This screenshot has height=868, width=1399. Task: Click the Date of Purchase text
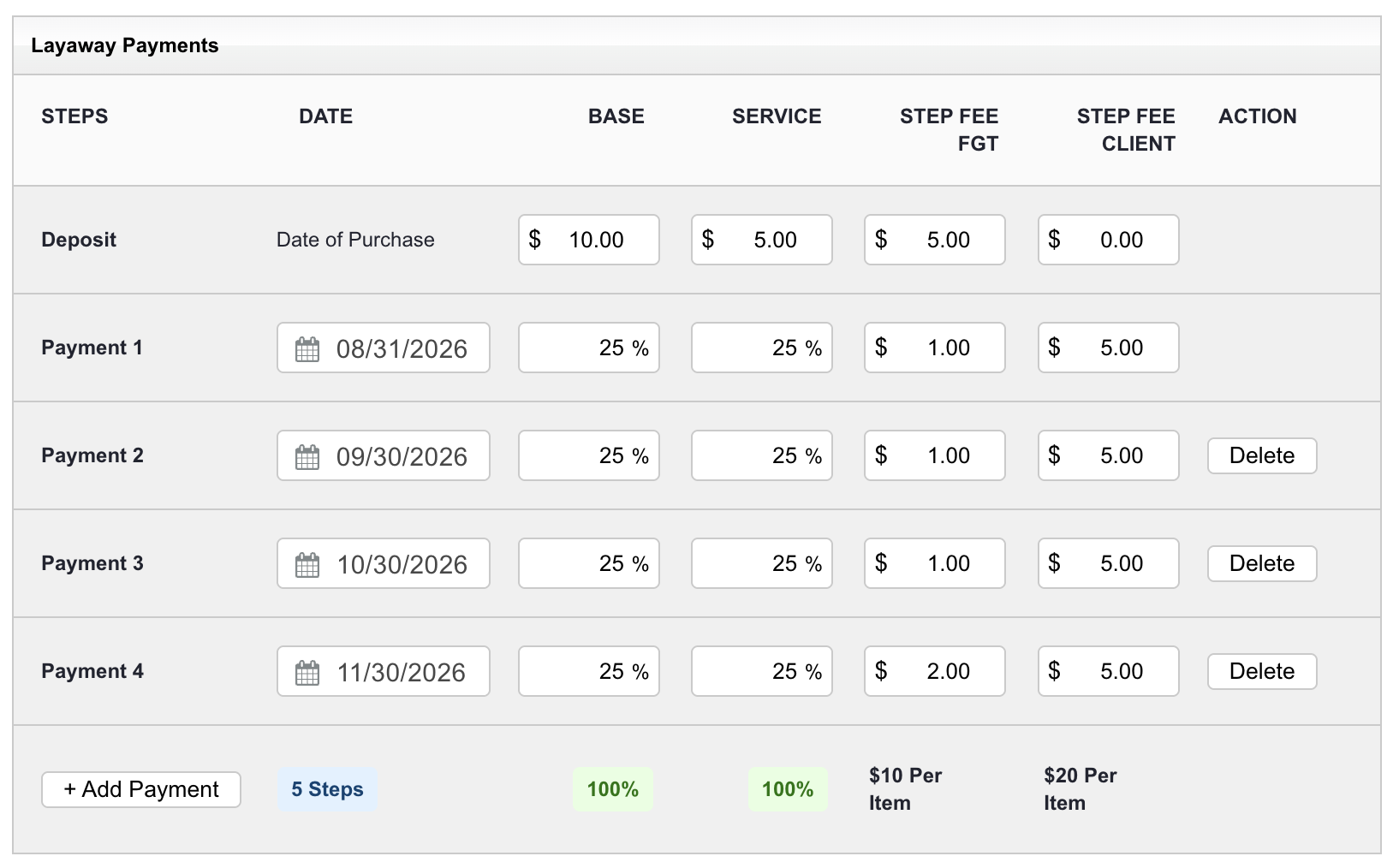pos(355,240)
